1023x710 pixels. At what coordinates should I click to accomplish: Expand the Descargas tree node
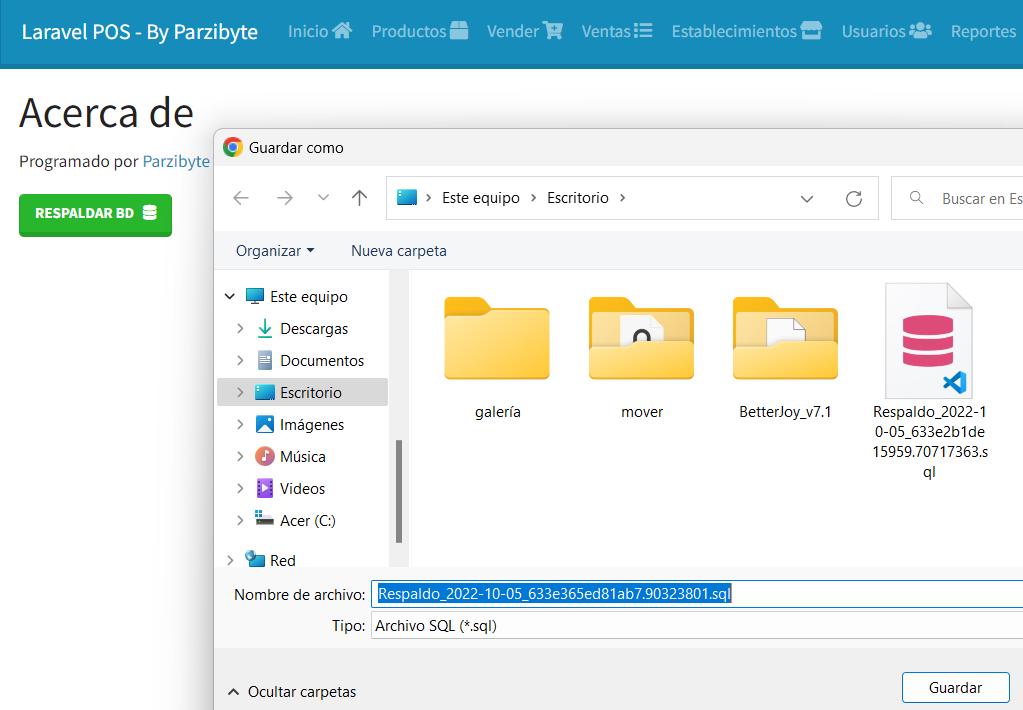point(240,328)
